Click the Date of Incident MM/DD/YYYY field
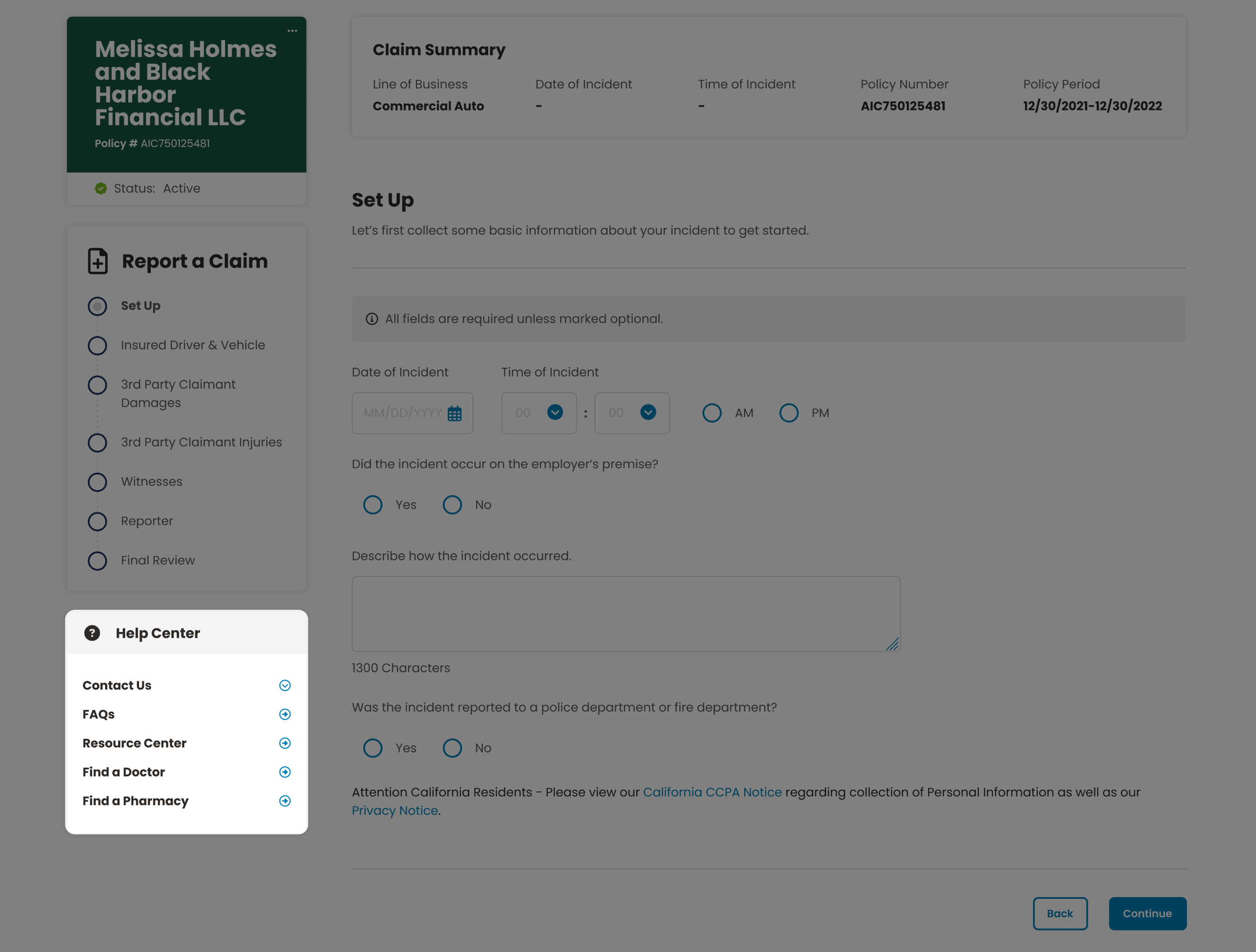Screen dimensions: 1256x952 (x=412, y=413)
